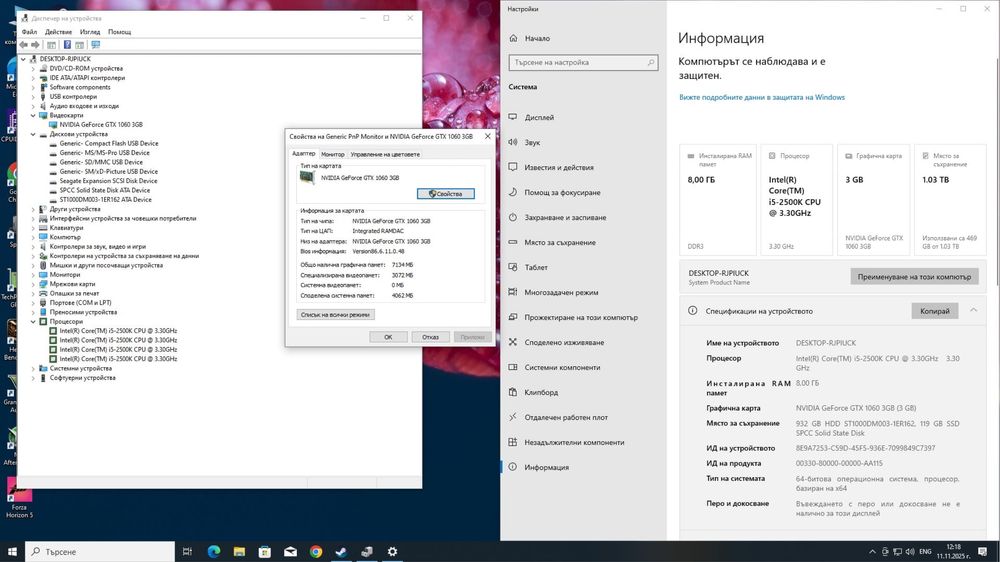Click the scan for hardware changes monitor icon
The height and width of the screenshot is (562, 1000).
point(96,45)
